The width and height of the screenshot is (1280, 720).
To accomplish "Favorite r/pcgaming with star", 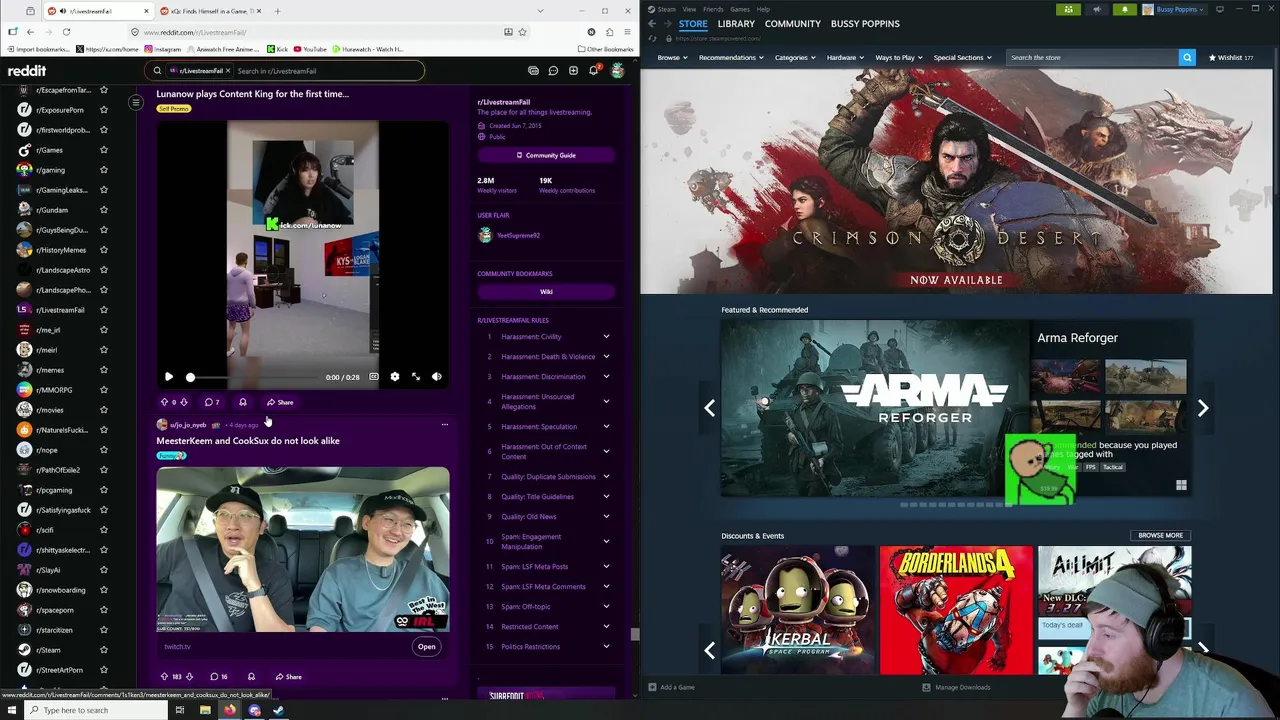I will (103, 490).
